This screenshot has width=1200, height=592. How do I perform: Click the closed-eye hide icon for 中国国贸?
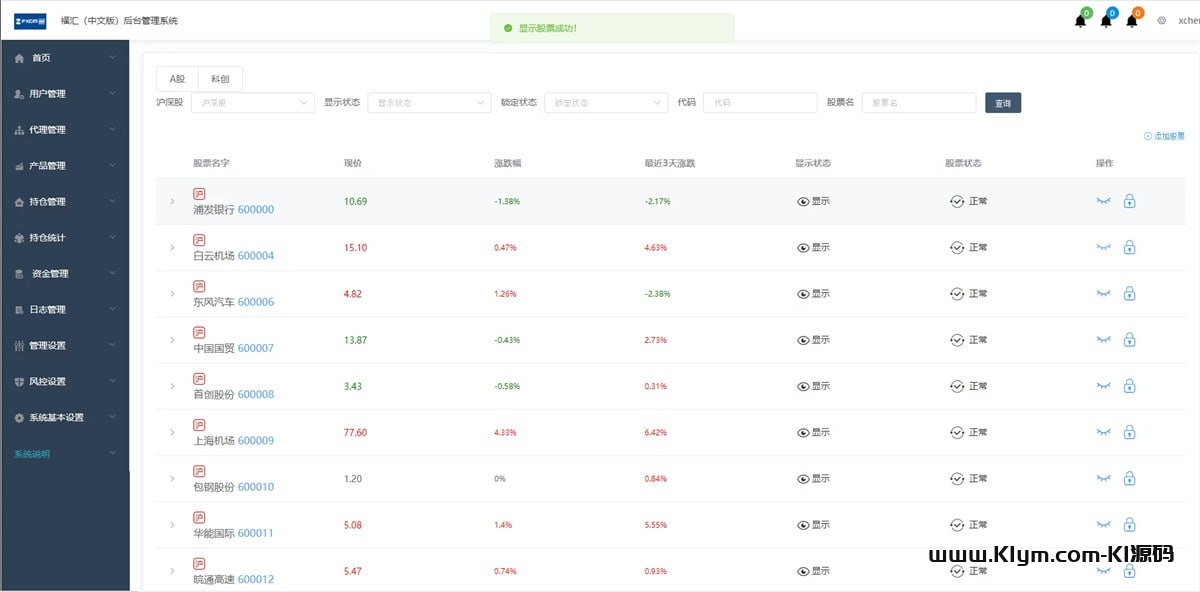click(1104, 340)
